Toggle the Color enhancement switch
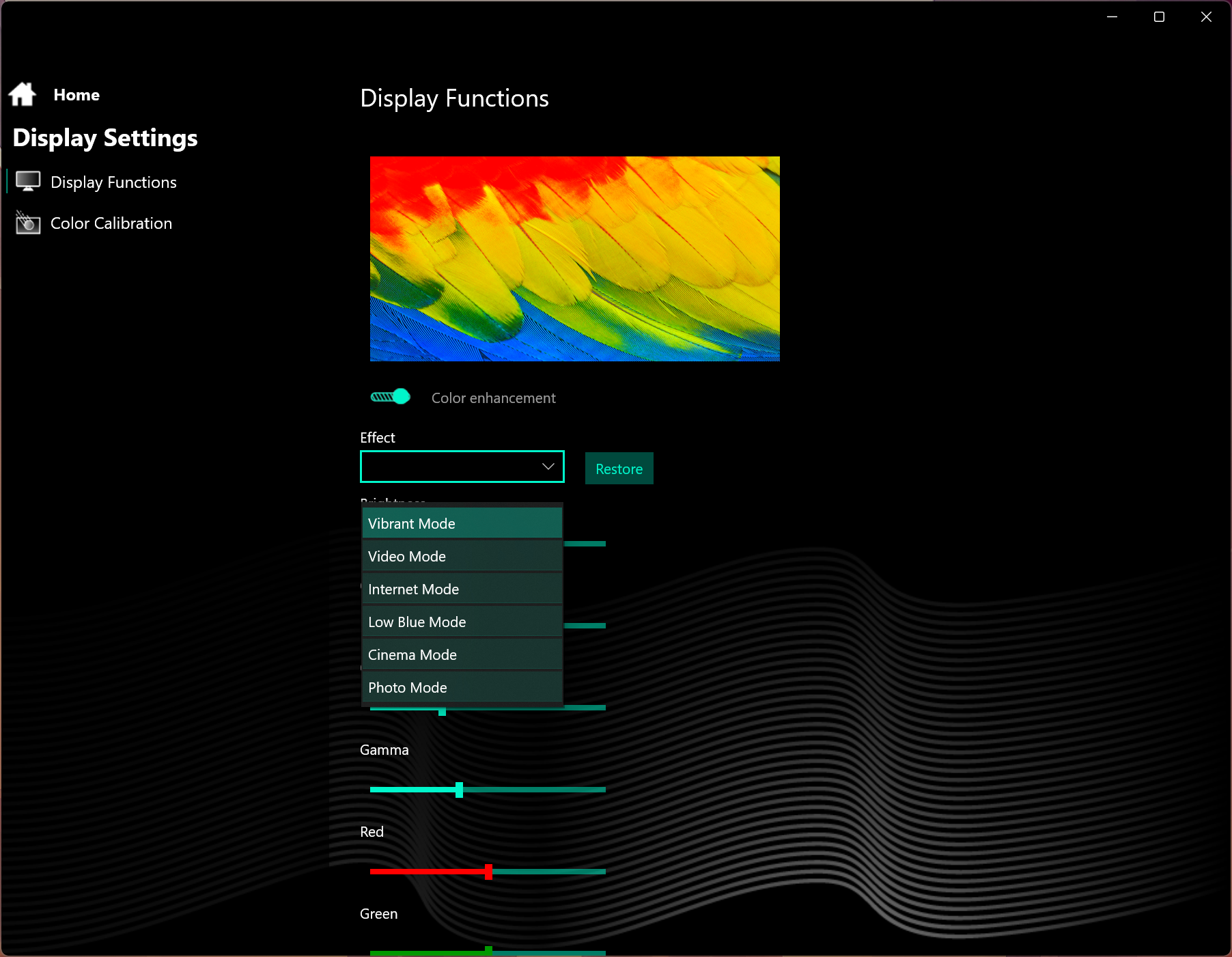 pyautogui.click(x=390, y=397)
